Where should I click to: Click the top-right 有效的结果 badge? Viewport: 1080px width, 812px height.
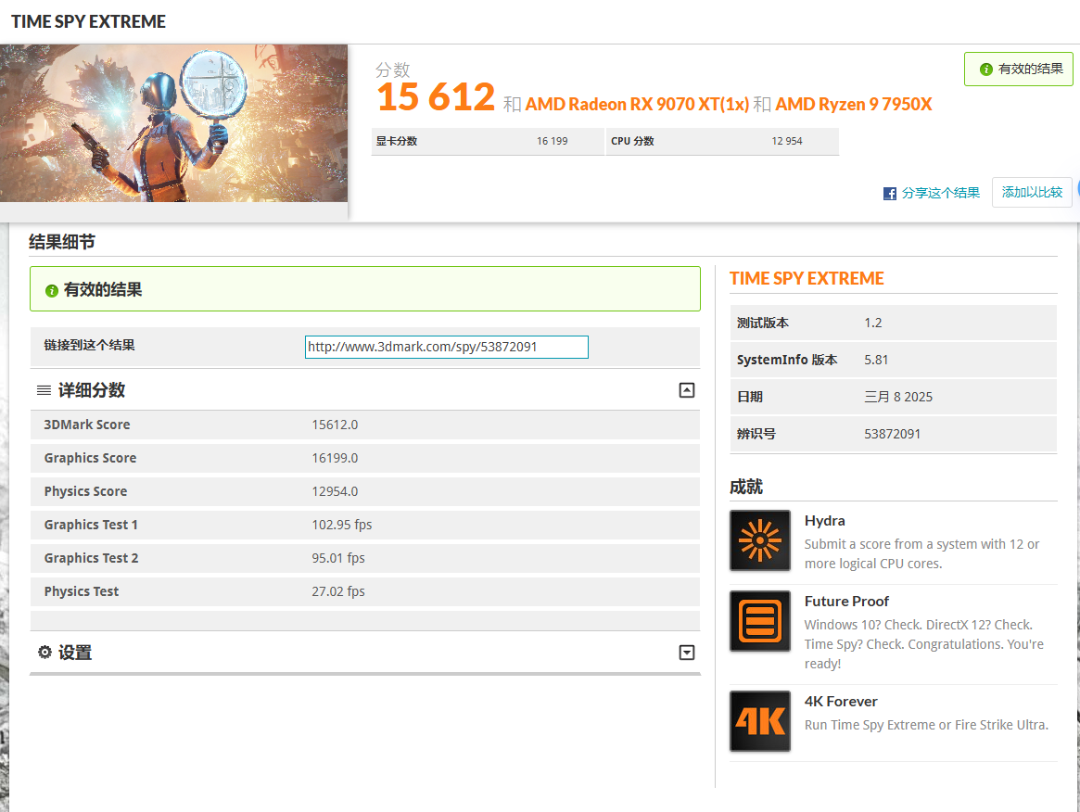coord(1019,69)
